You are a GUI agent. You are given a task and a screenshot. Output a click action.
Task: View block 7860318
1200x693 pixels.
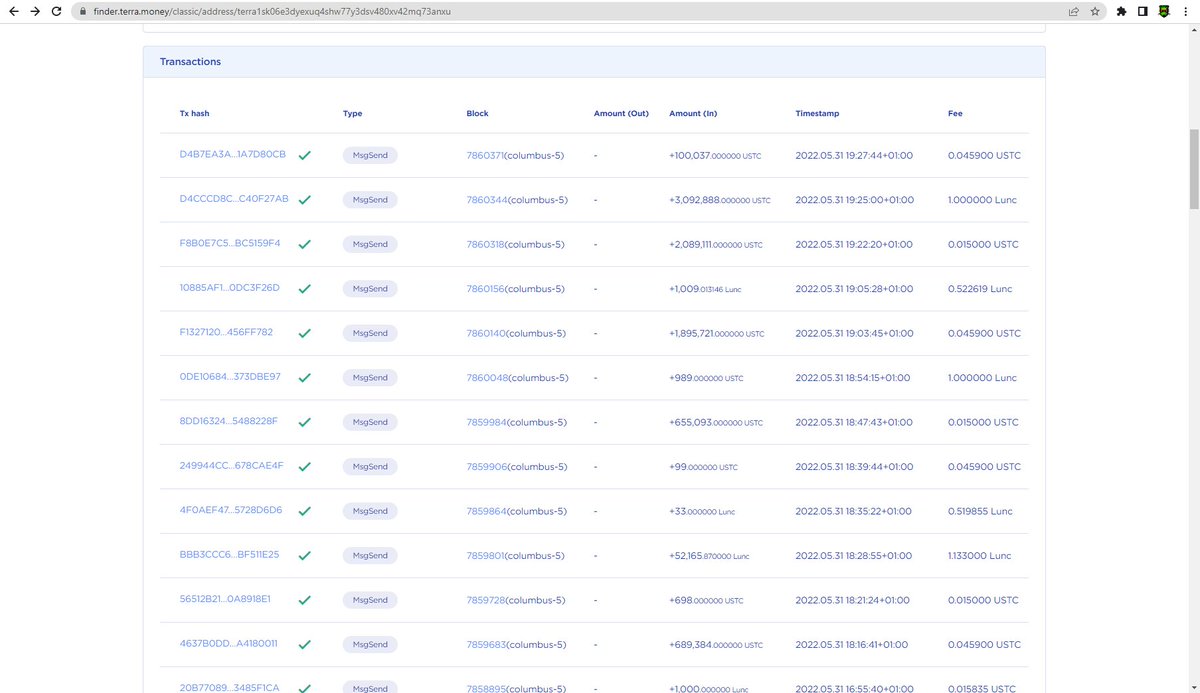(x=485, y=244)
